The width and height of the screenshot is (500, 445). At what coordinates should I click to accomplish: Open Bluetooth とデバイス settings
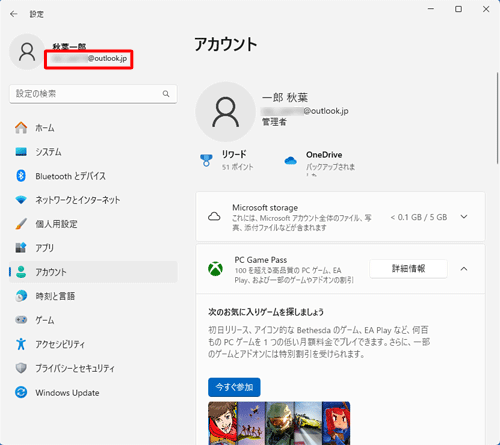(93, 176)
